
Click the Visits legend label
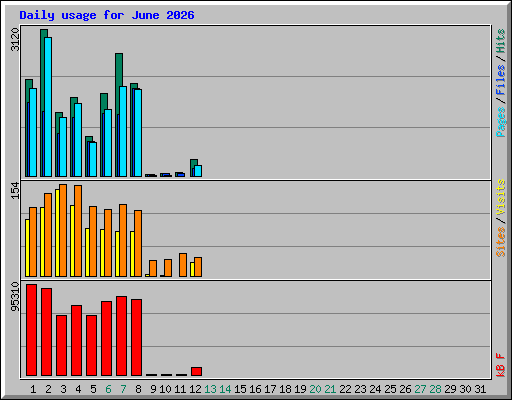click(500, 197)
